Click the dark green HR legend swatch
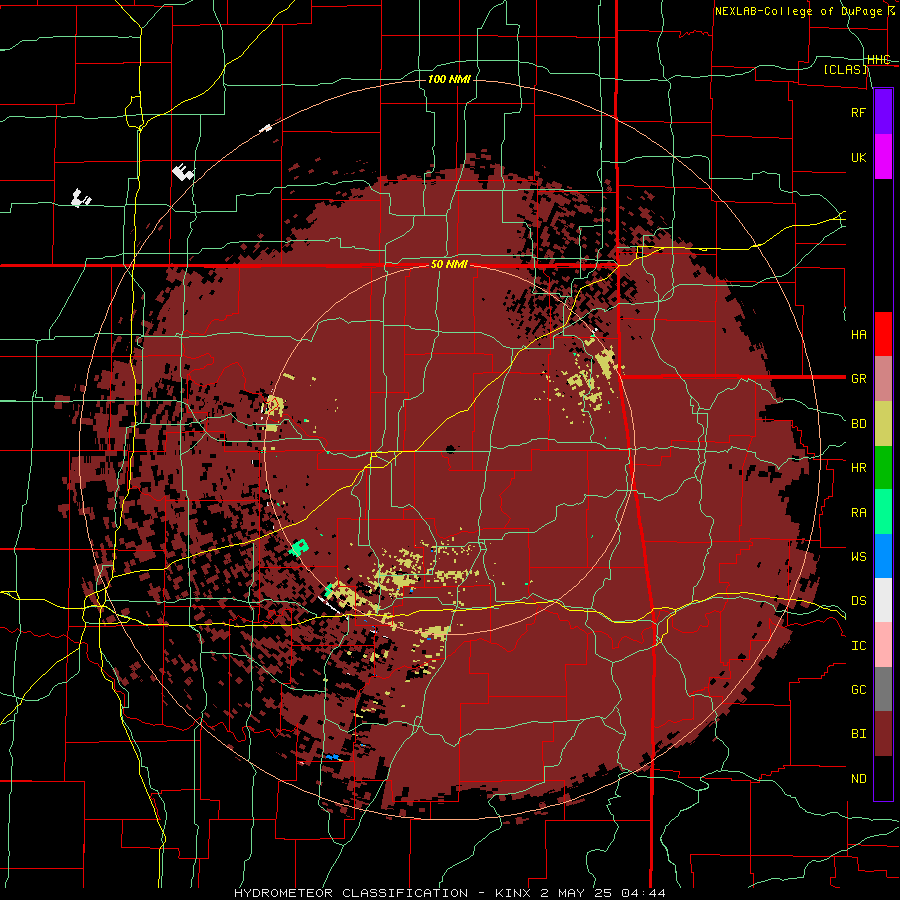Image resolution: width=900 pixels, height=900 pixels. pyautogui.click(x=883, y=467)
